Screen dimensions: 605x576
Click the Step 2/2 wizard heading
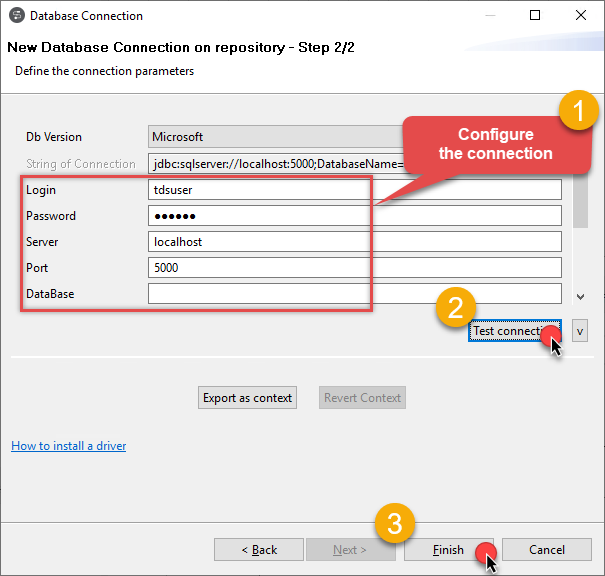pyautogui.click(x=181, y=47)
